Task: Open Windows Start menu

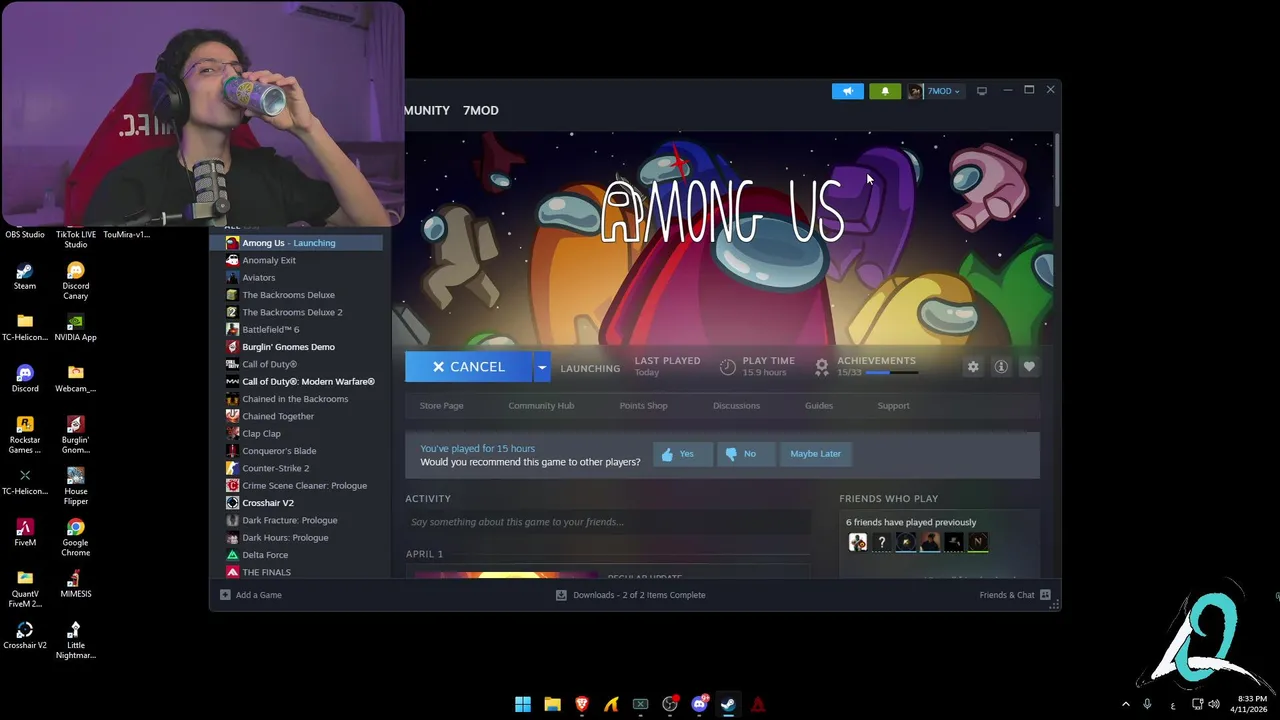Action: point(523,704)
